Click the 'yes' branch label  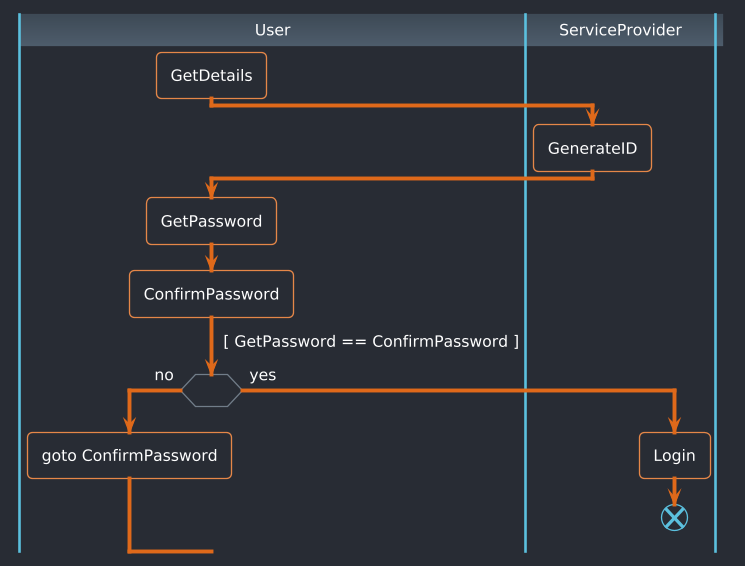click(263, 375)
